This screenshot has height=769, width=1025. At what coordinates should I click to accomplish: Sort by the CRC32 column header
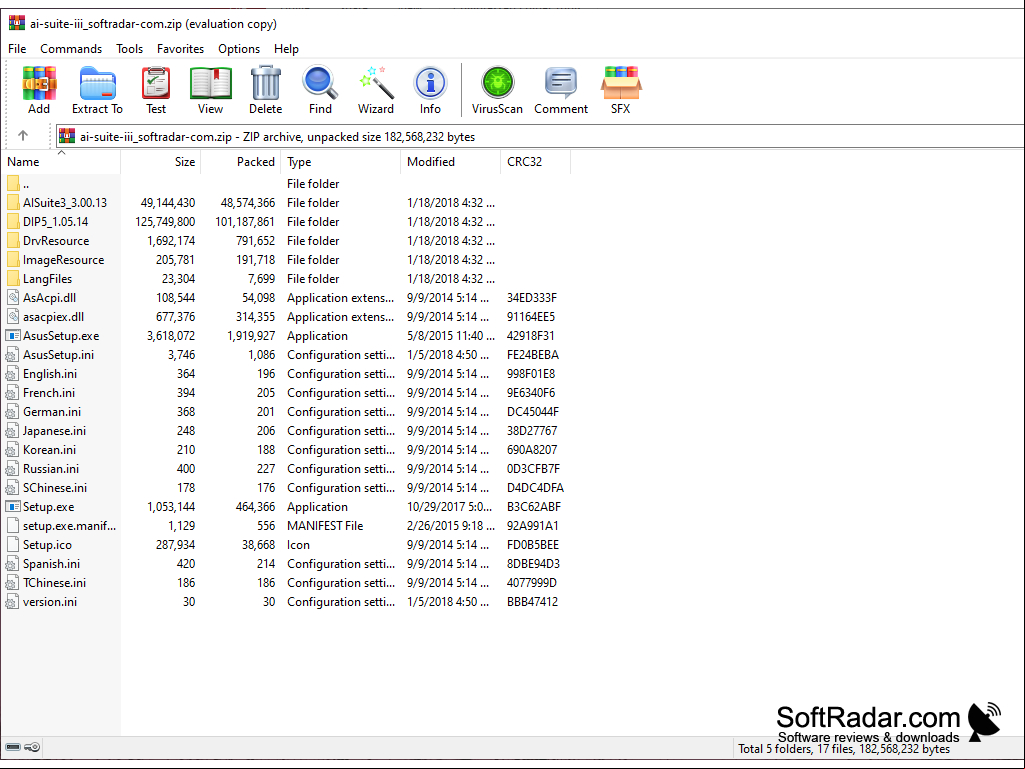coord(535,162)
